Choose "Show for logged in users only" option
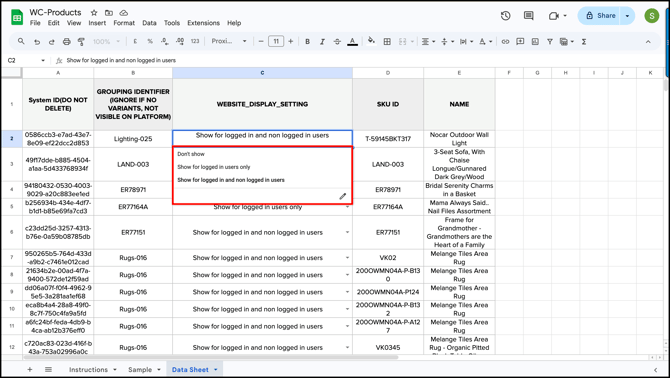This screenshot has width=670, height=378. (214, 167)
